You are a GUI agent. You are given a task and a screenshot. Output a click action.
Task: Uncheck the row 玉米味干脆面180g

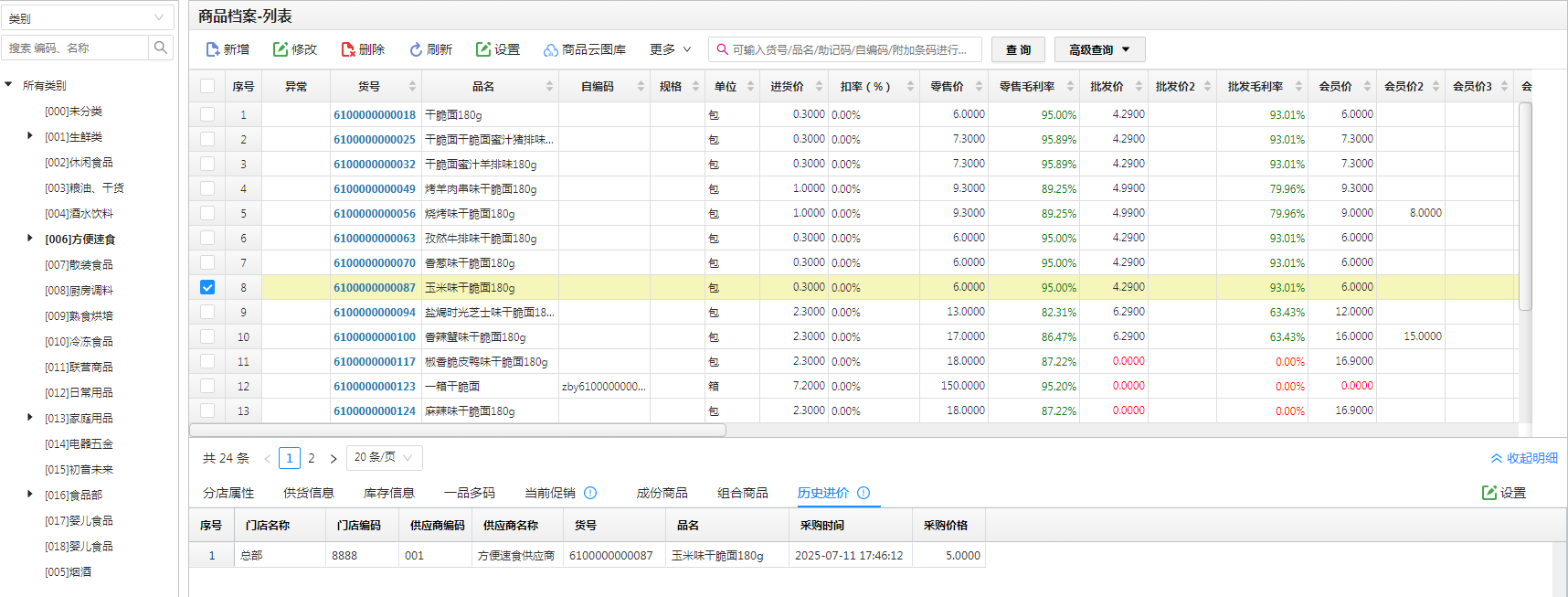click(x=207, y=287)
